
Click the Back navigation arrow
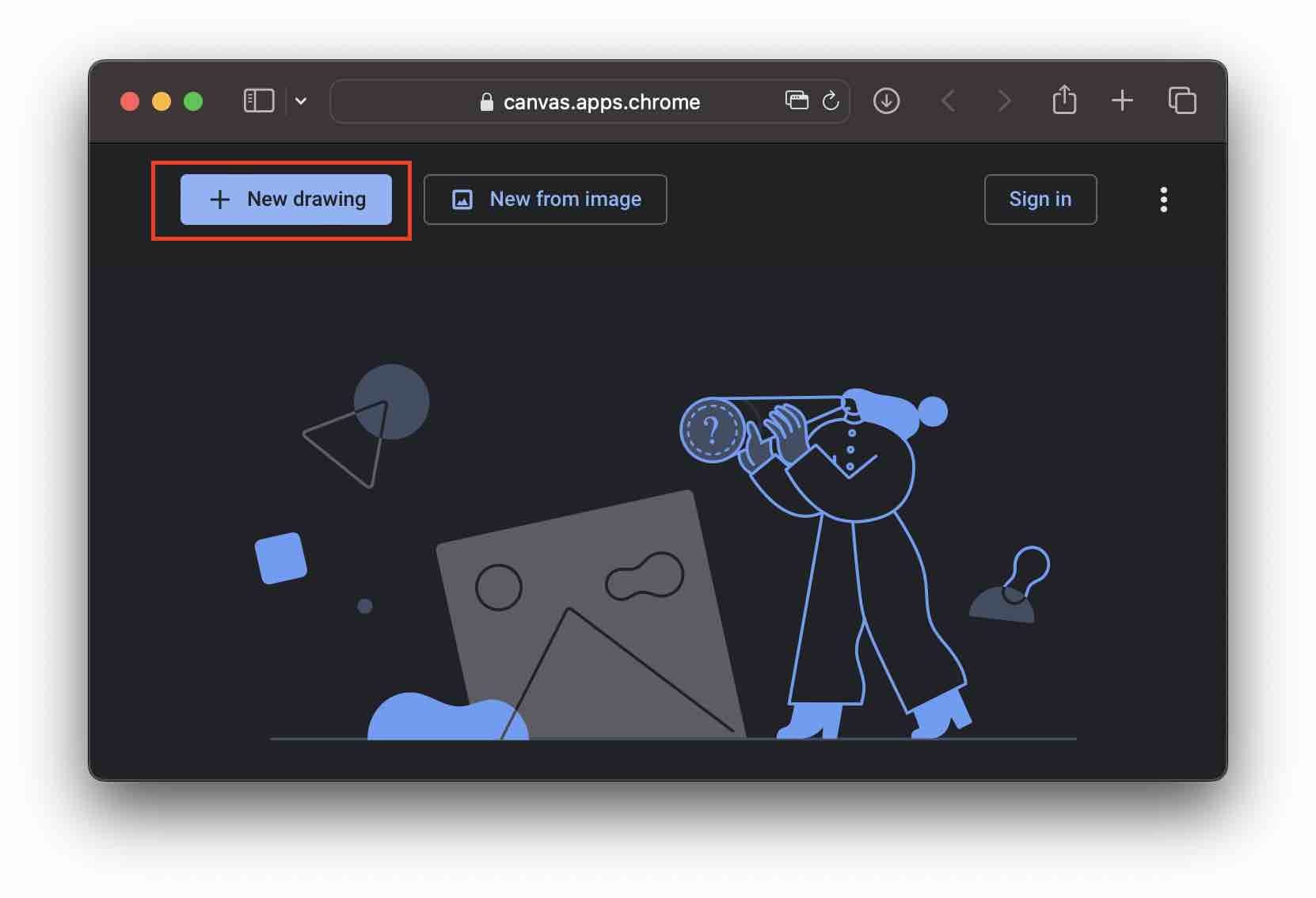coord(947,101)
